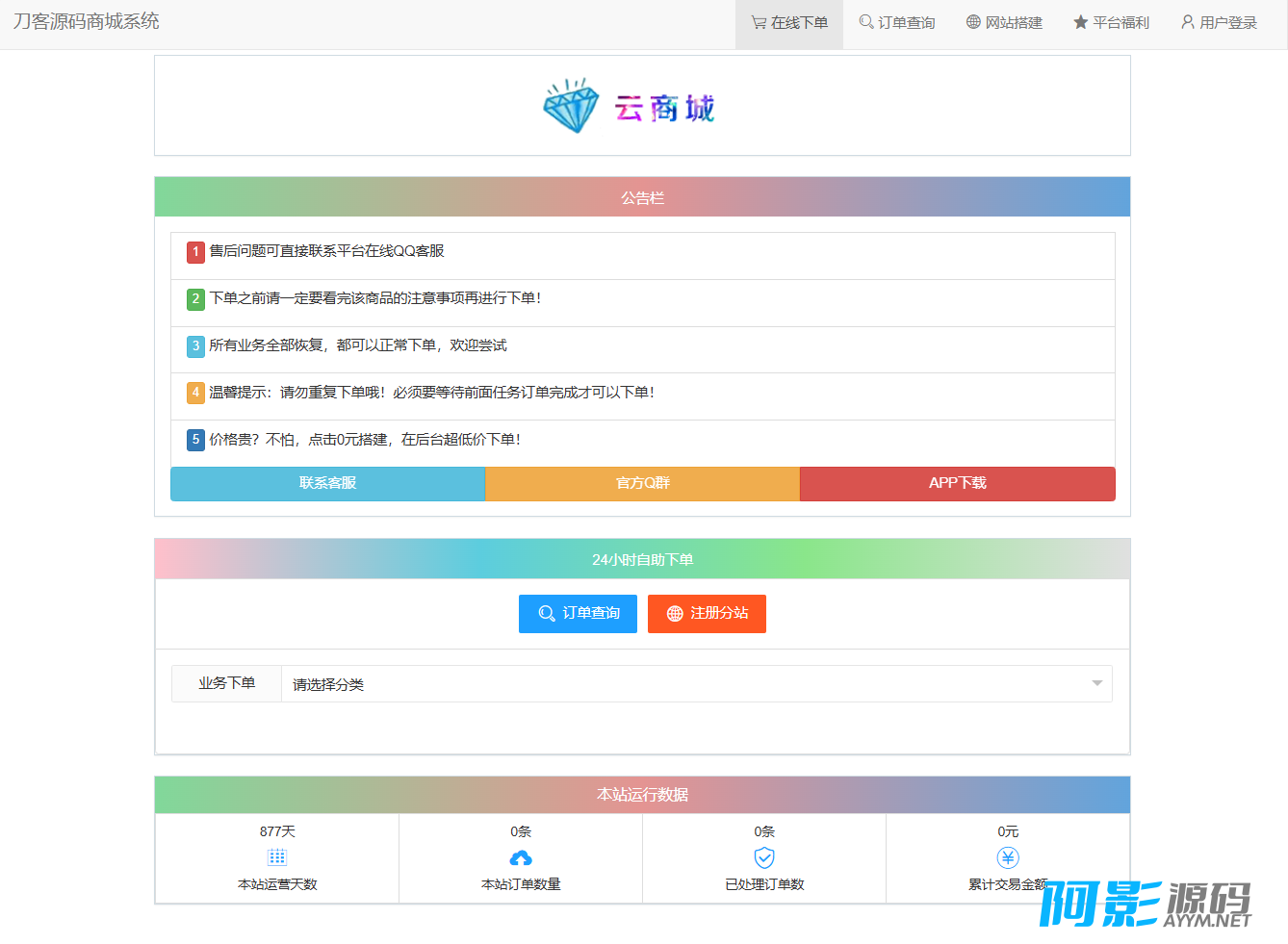This screenshot has width=1288, height=944.
Task: Go to 网站搭建 in the navbar
Action: pos(1004,23)
